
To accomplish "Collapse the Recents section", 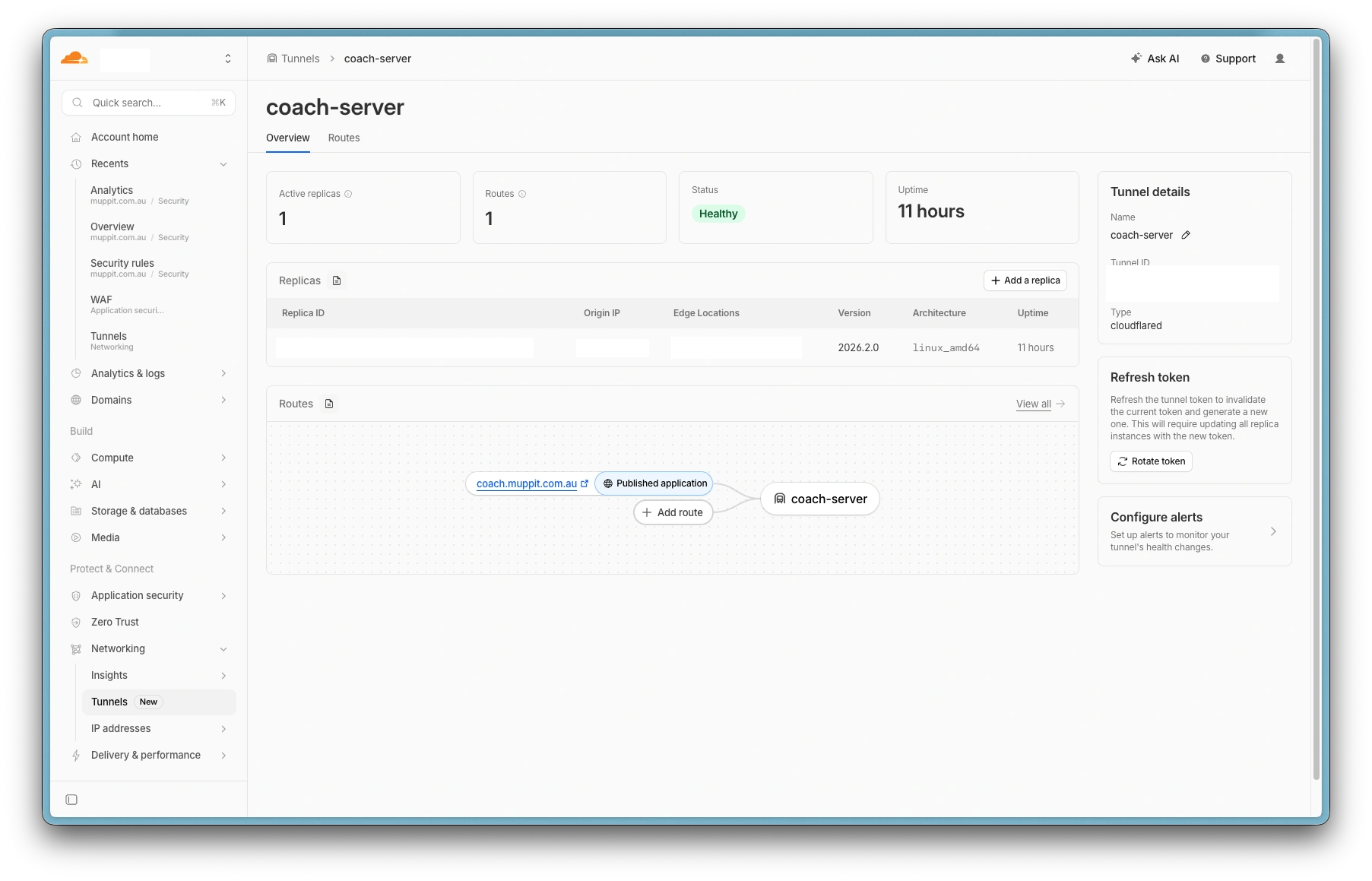I will pyautogui.click(x=223, y=164).
